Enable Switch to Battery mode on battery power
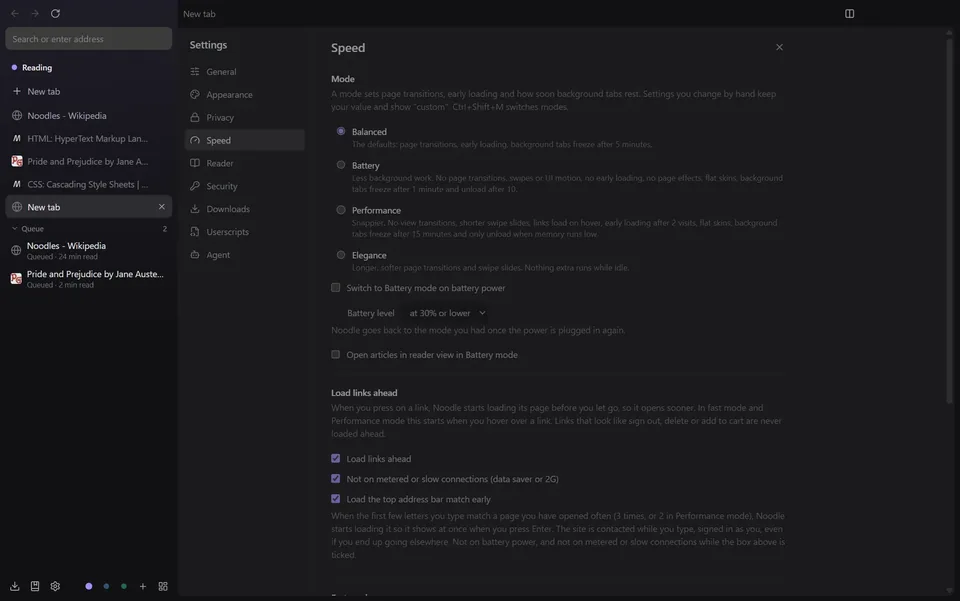The width and height of the screenshot is (960, 601). 336,288
